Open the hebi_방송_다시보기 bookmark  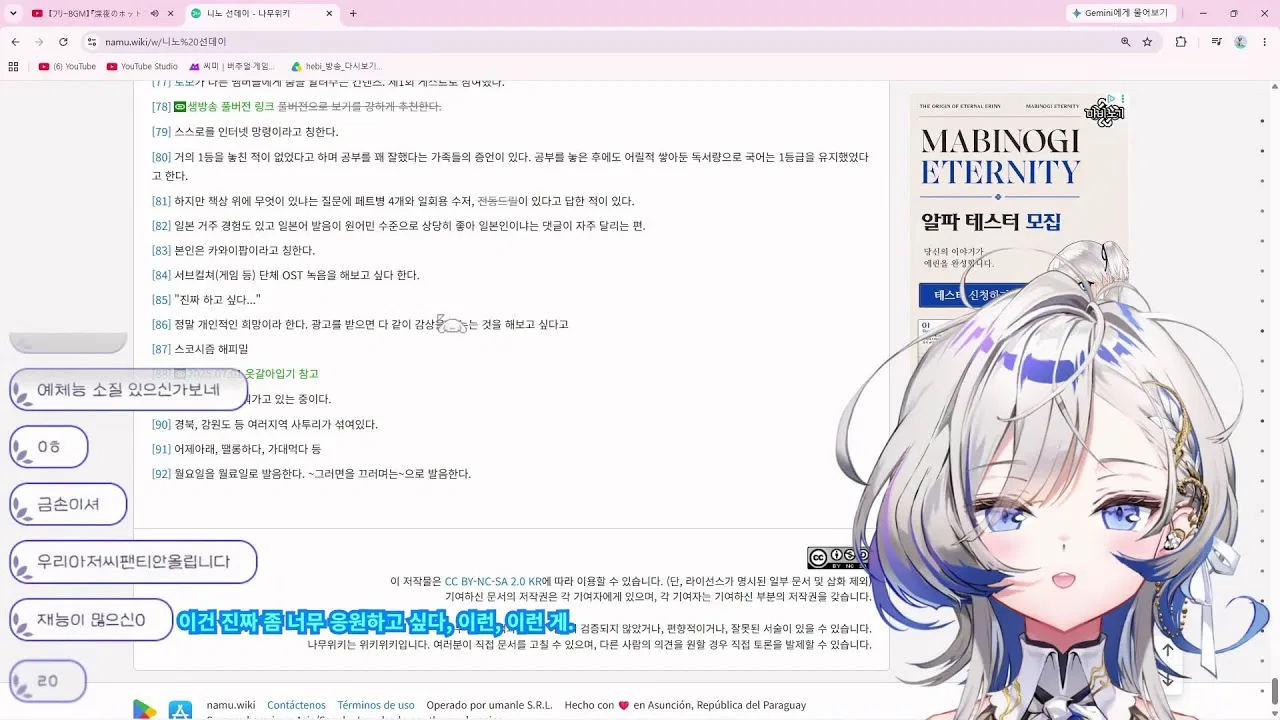click(x=337, y=67)
